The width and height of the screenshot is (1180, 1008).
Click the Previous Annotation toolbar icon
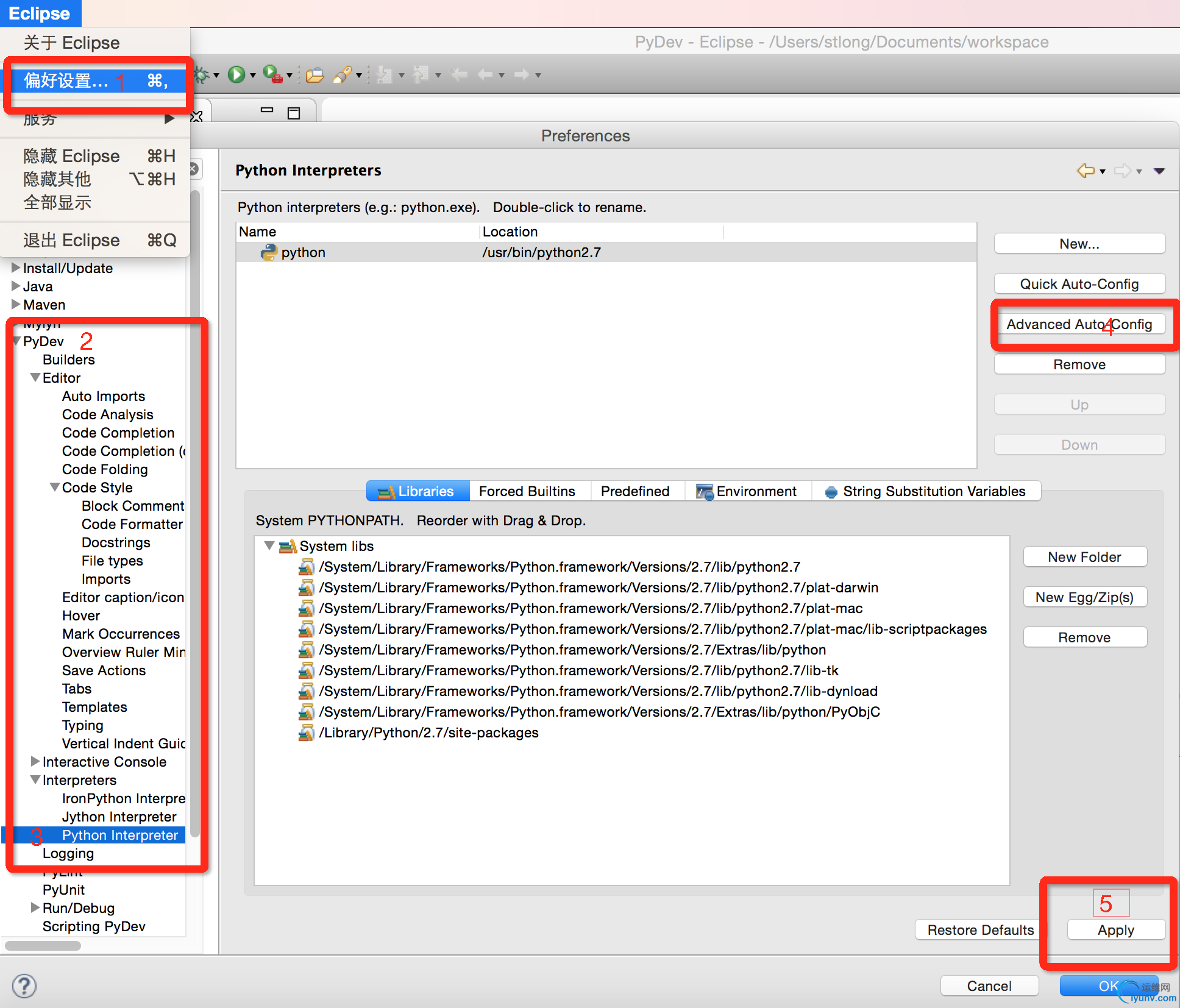[421, 75]
